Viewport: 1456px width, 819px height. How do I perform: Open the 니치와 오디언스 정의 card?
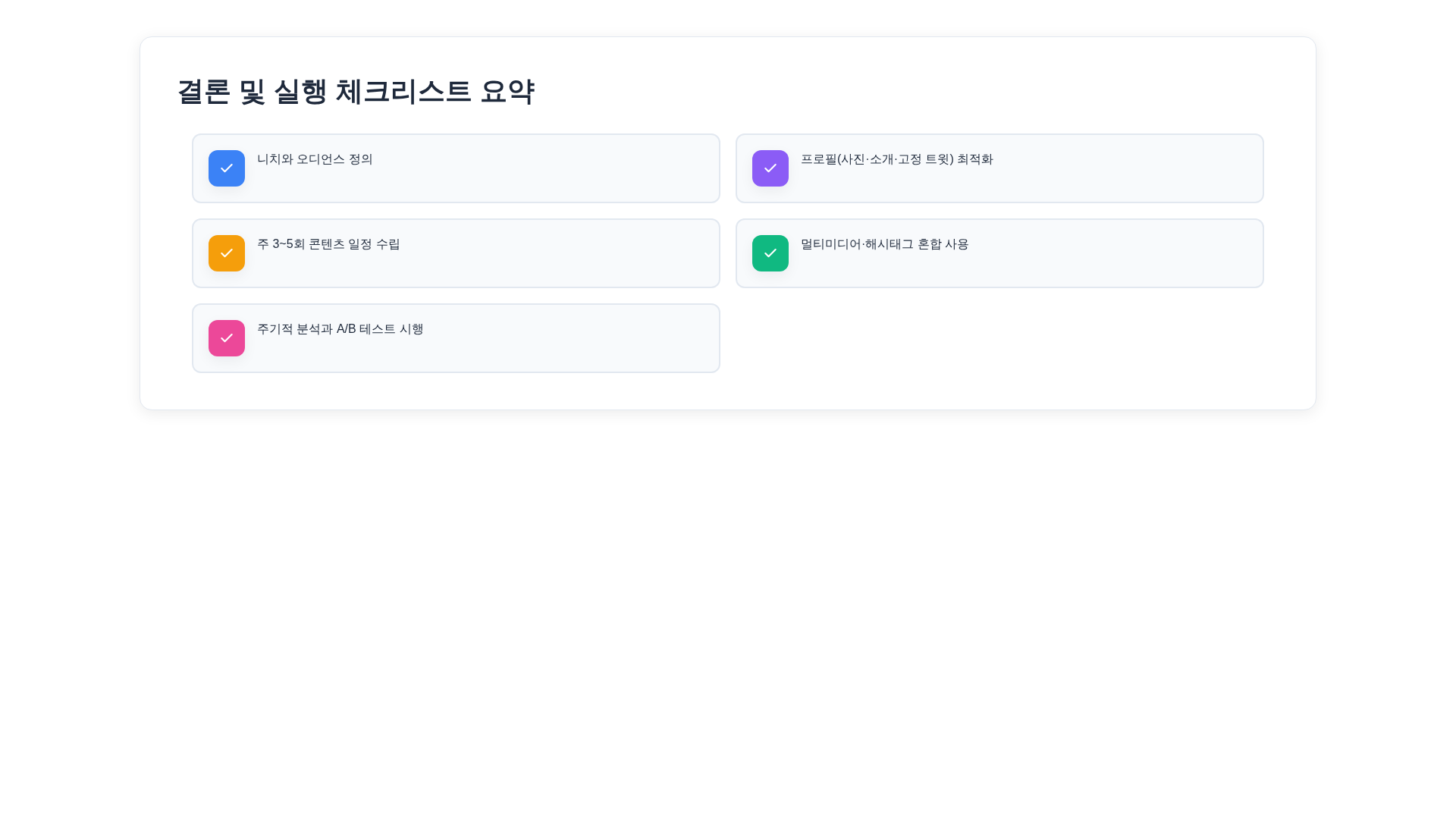(x=455, y=168)
